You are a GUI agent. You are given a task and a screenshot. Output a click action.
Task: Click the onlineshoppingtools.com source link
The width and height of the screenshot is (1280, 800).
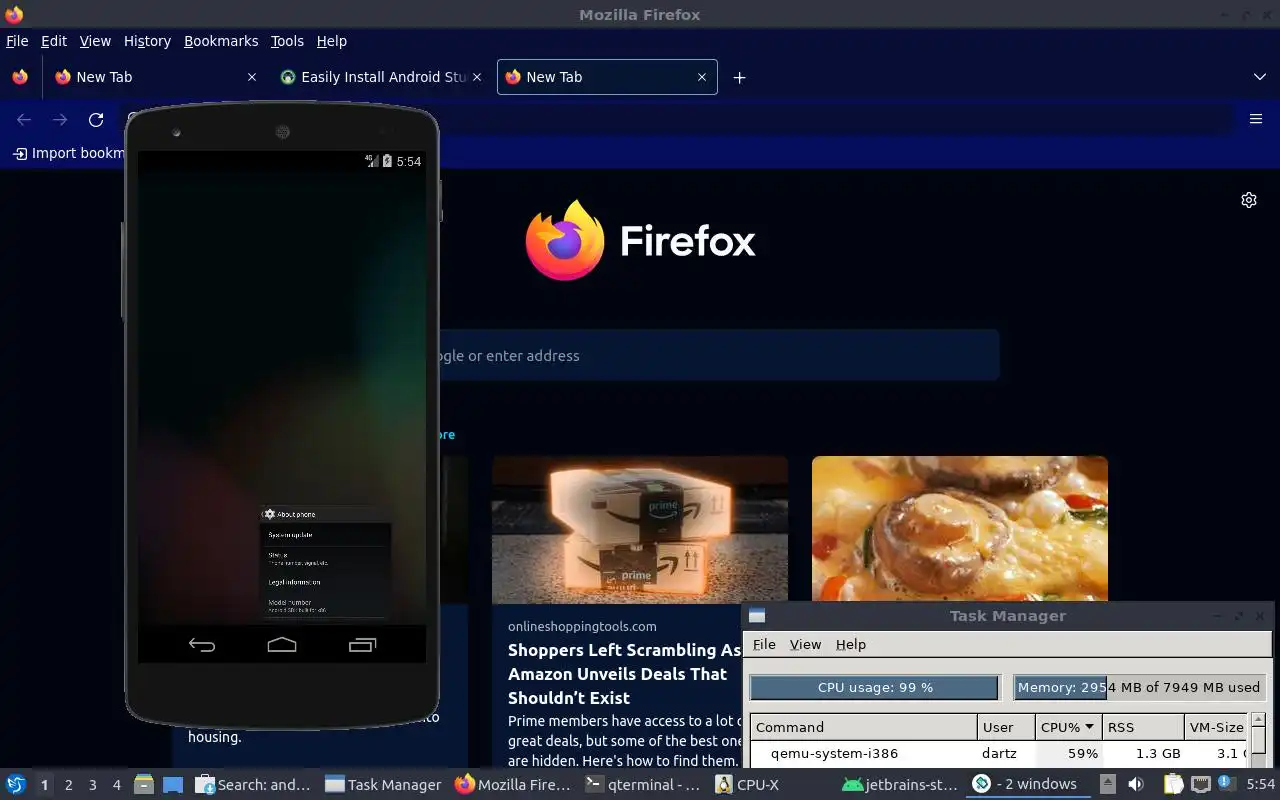tap(582, 626)
